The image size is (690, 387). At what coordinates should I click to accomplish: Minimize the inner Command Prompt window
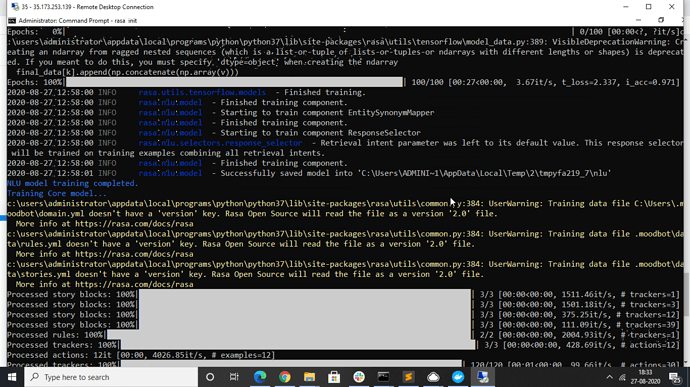click(639, 20)
